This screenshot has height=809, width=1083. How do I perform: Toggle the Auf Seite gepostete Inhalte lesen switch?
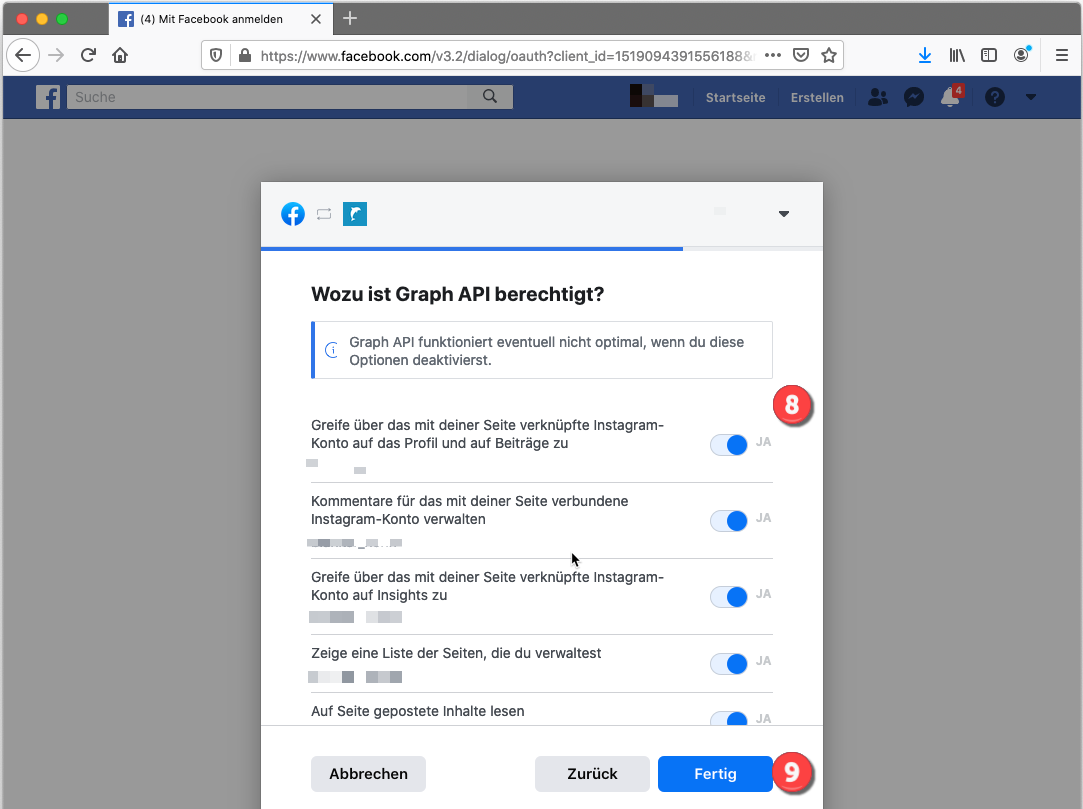pyautogui.click(x=729, y=718)
